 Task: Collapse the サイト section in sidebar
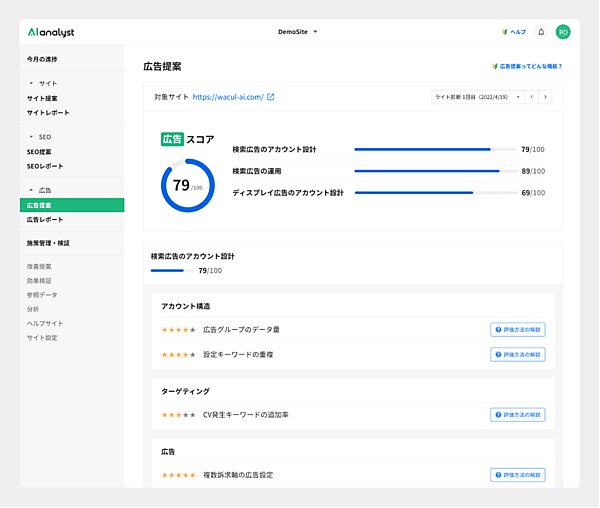pyautogui.click(x=31, y=83)
